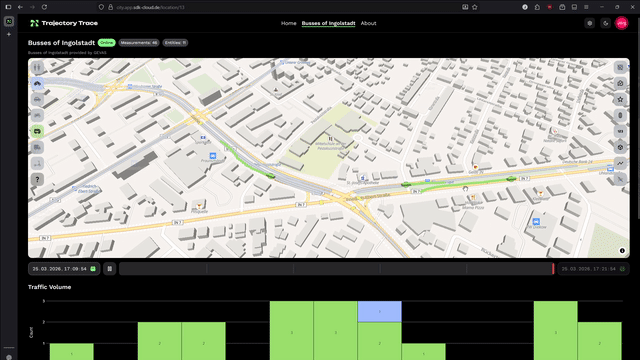Click the red playhead marker on timeline
Image resolution: width=640 pixels, height=360 pixels.
[x=553, y=269]
